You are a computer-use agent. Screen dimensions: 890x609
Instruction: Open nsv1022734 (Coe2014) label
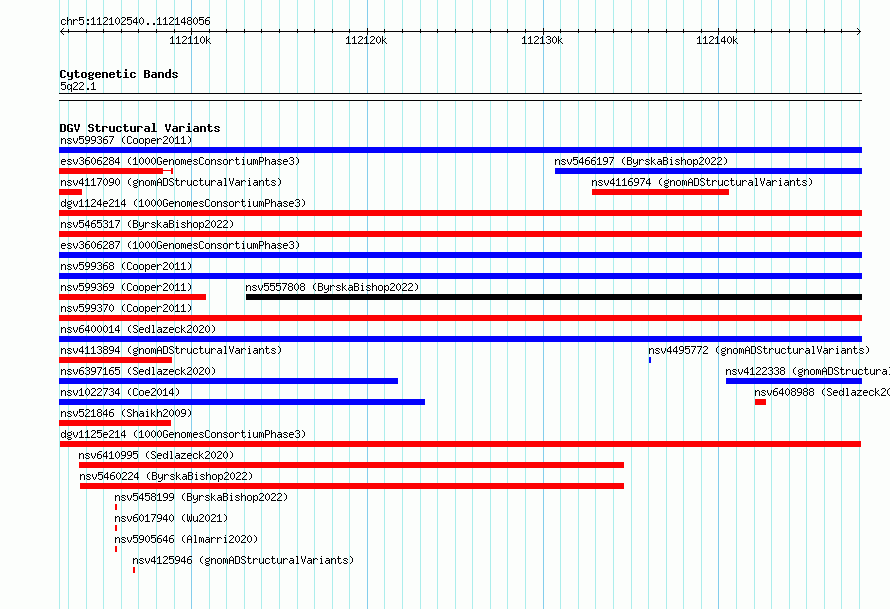click(120, 392)
